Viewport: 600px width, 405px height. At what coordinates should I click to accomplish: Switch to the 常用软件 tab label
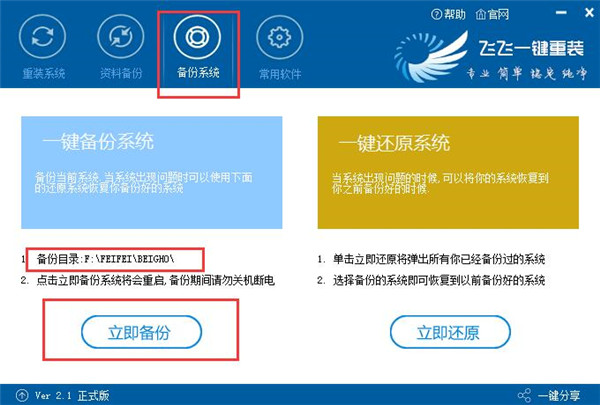[x=280, y=73]
